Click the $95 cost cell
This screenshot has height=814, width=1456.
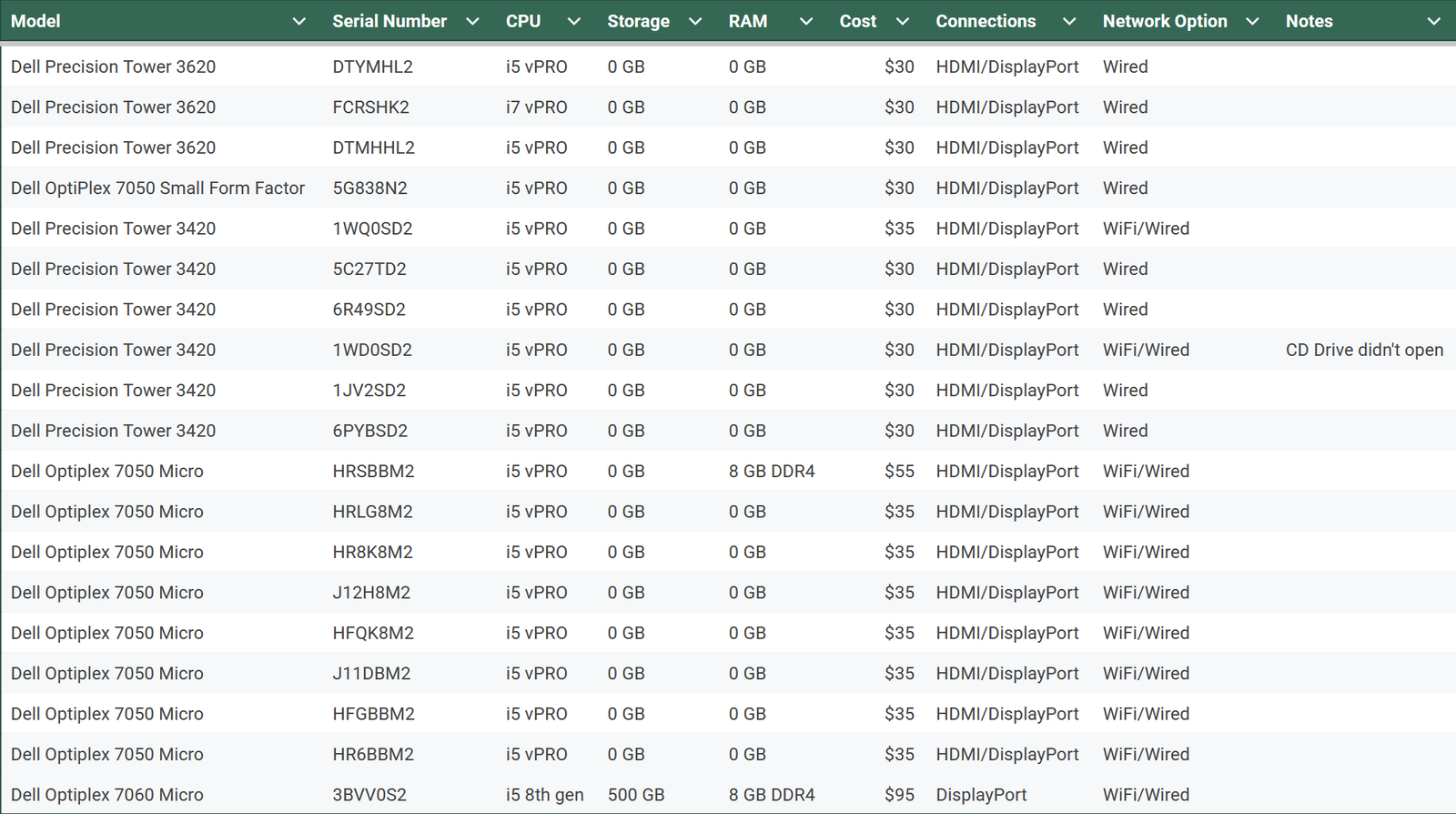click(x=899, y=795)
